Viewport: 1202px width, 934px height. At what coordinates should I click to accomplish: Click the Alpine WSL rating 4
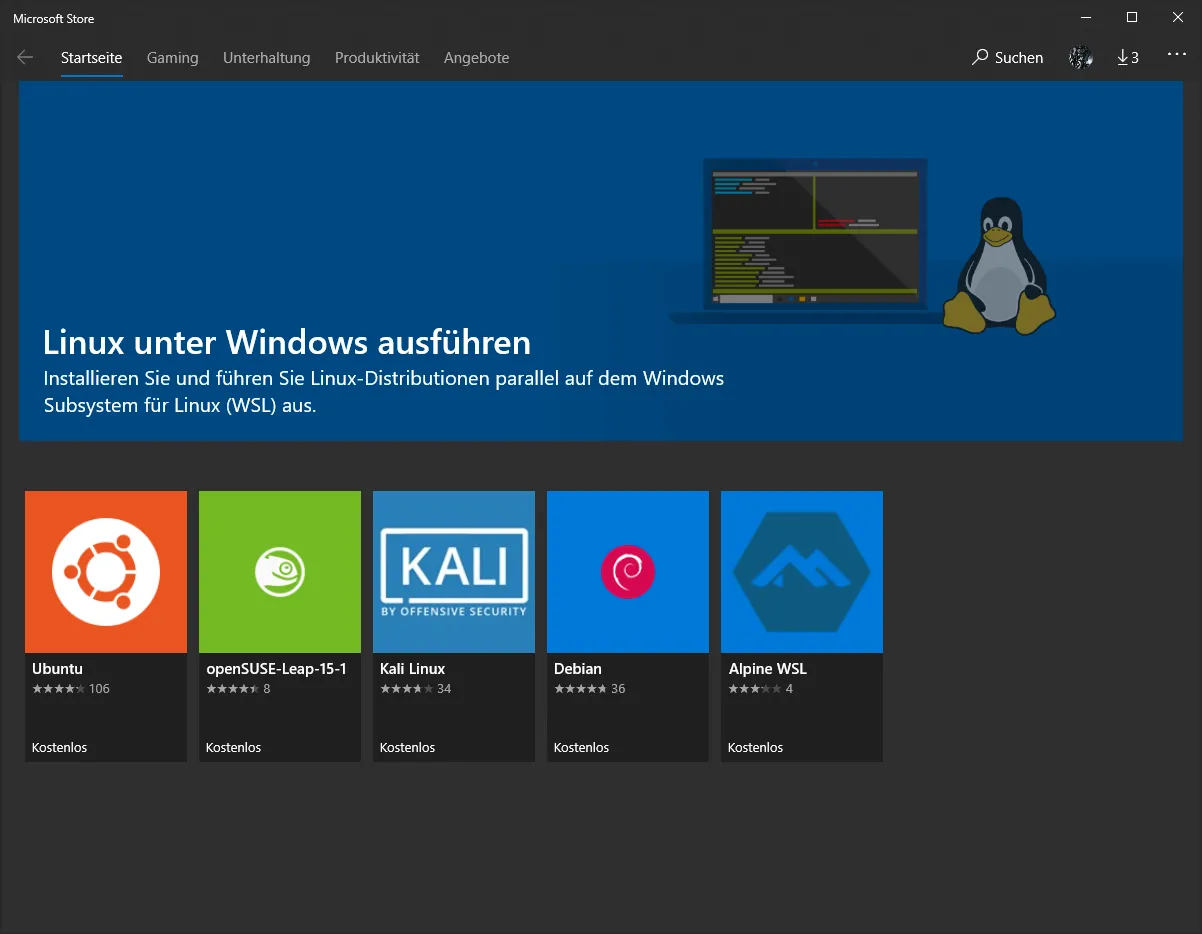(760, 689)
